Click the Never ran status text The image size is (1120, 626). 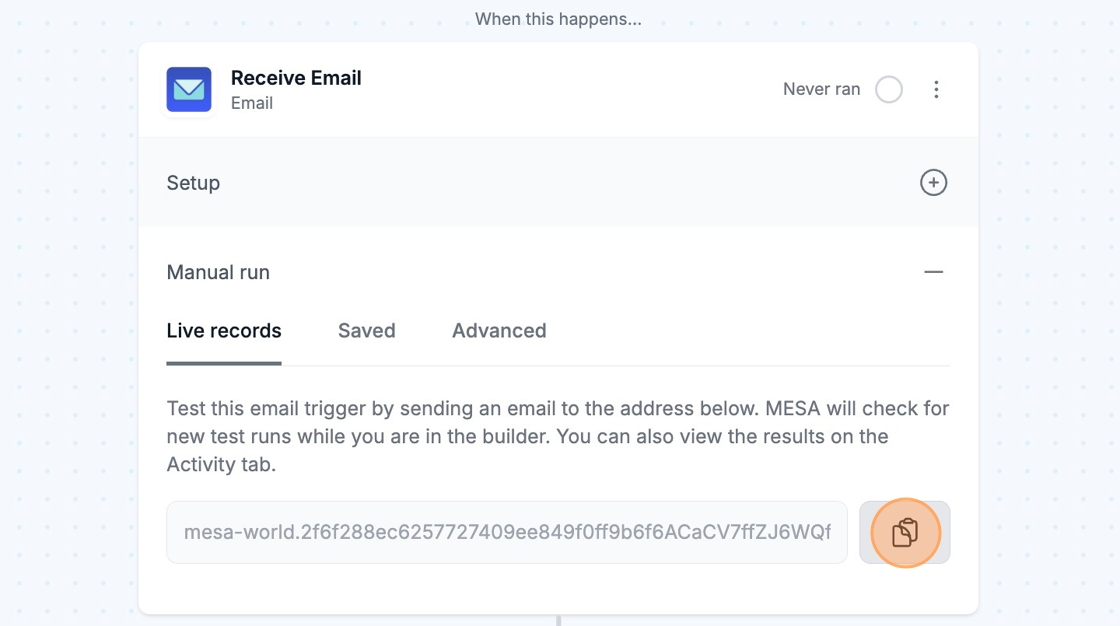pyautogui.click(x=821, y=90)
